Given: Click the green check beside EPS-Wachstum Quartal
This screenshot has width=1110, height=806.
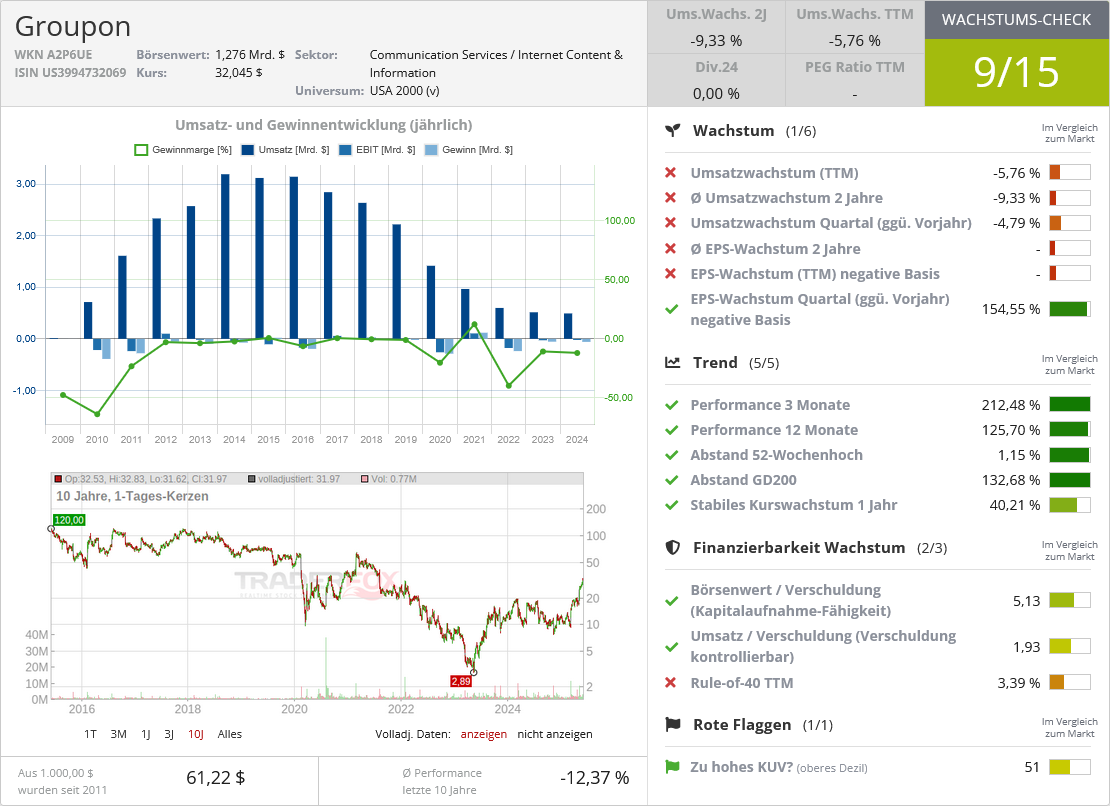Looking at the screenshot, I should coord(672,309).
